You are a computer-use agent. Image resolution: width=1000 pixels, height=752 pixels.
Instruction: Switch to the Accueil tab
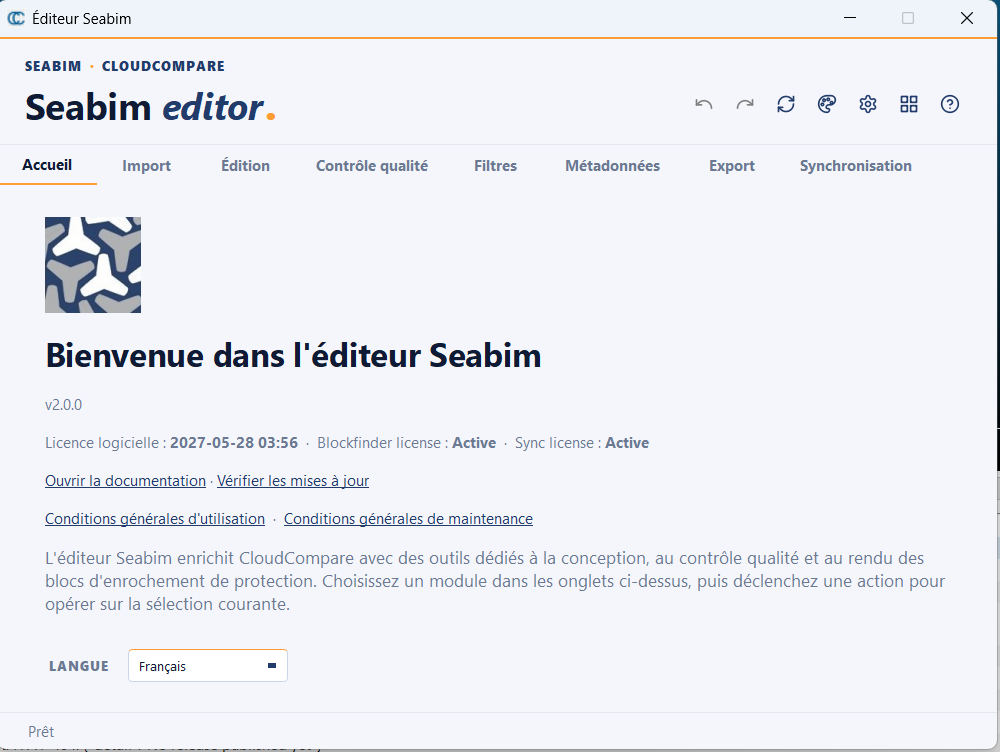(x=47, y=165)
